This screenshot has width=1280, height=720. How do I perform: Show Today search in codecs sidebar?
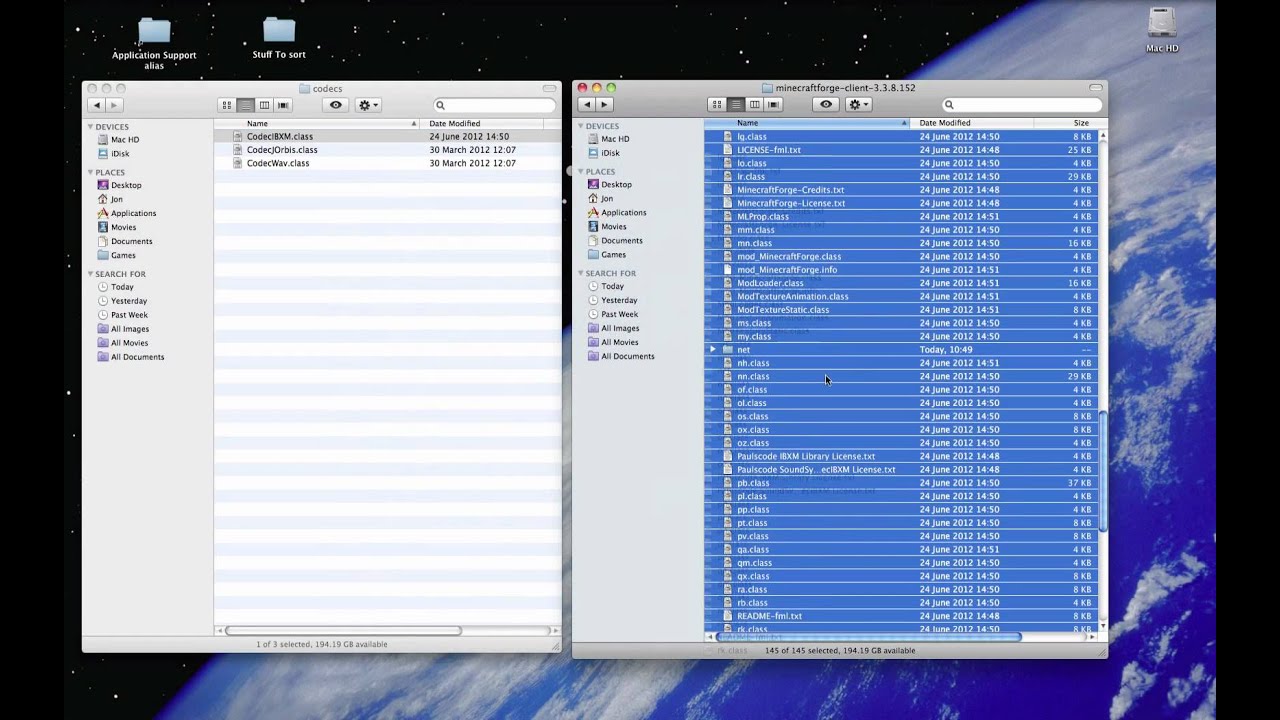[x=122, y=287]
